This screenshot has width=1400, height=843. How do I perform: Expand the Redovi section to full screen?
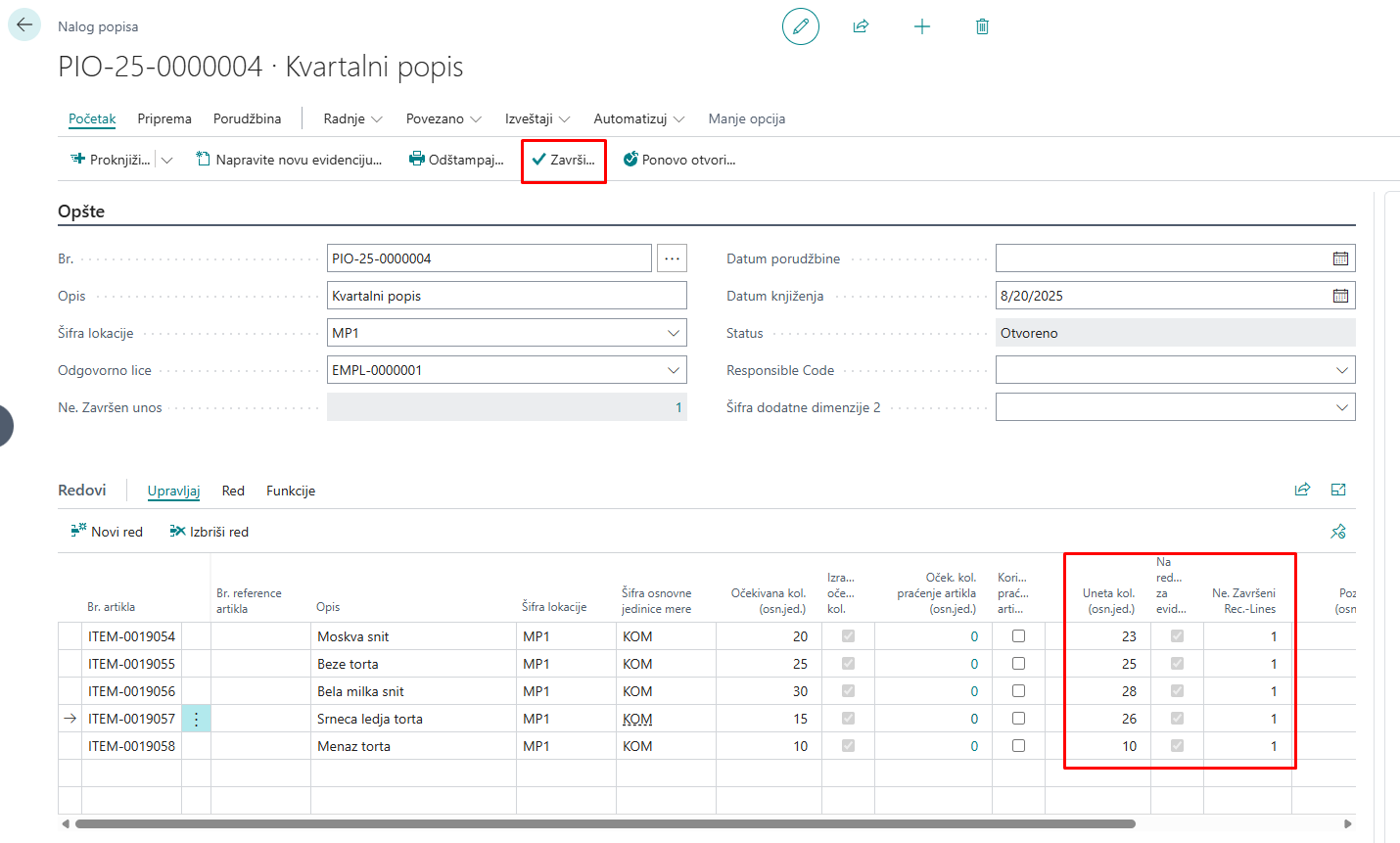pos(1338,490)
